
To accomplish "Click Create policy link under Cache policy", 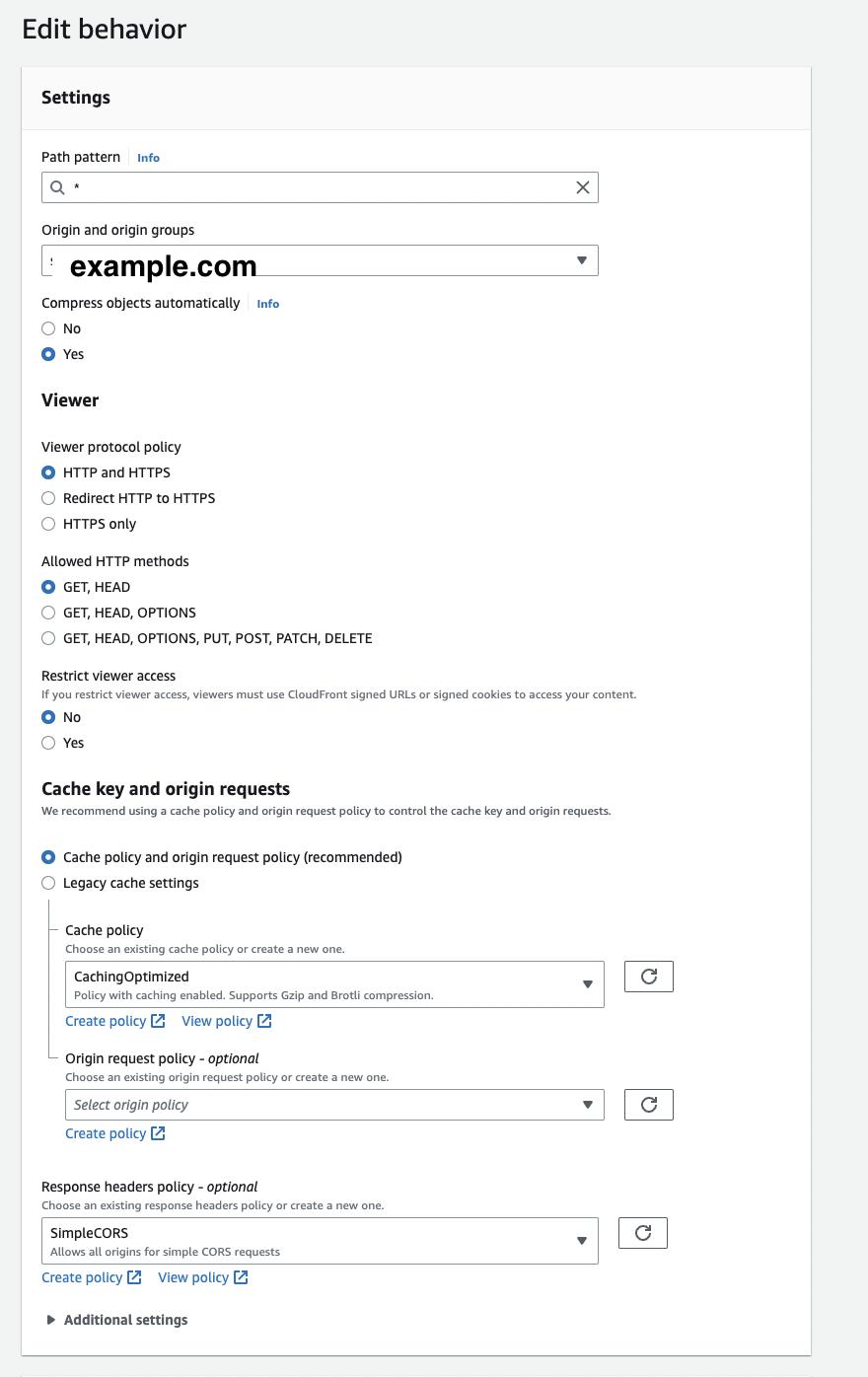I will pyautogui.click(x=106, y=1021).
